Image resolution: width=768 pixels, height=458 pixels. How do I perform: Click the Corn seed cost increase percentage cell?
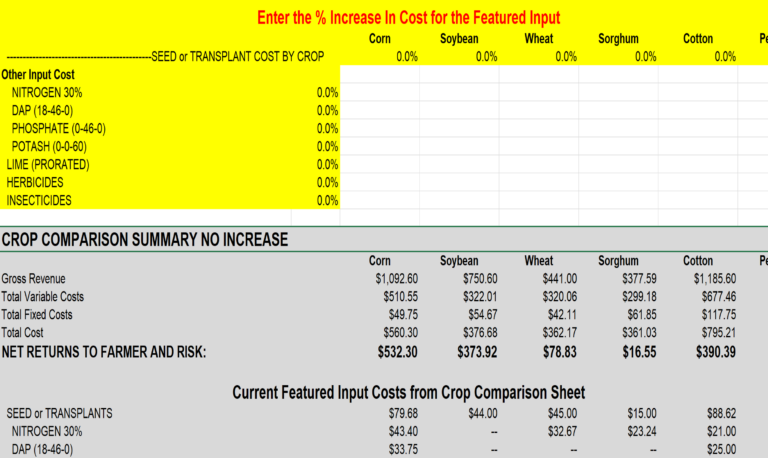coord(380,57)
